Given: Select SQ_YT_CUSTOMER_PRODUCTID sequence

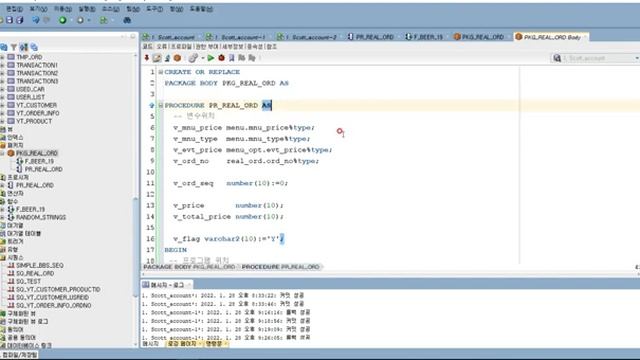Looking at the screenshot, I should [x=58, y=290].
